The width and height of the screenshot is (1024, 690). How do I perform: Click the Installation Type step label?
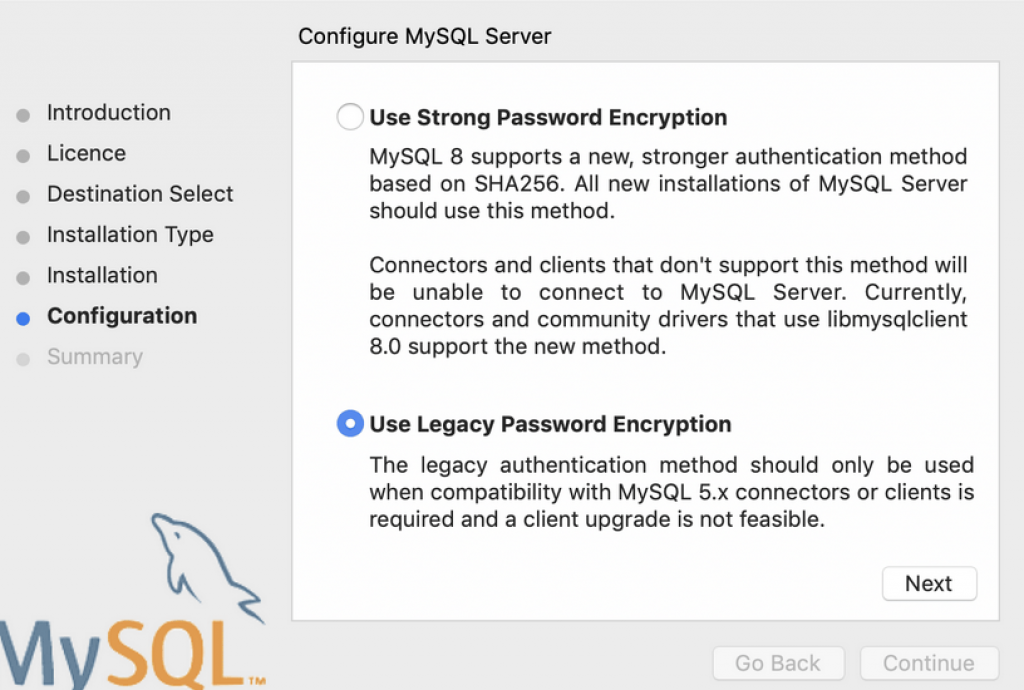click(130, 235)
